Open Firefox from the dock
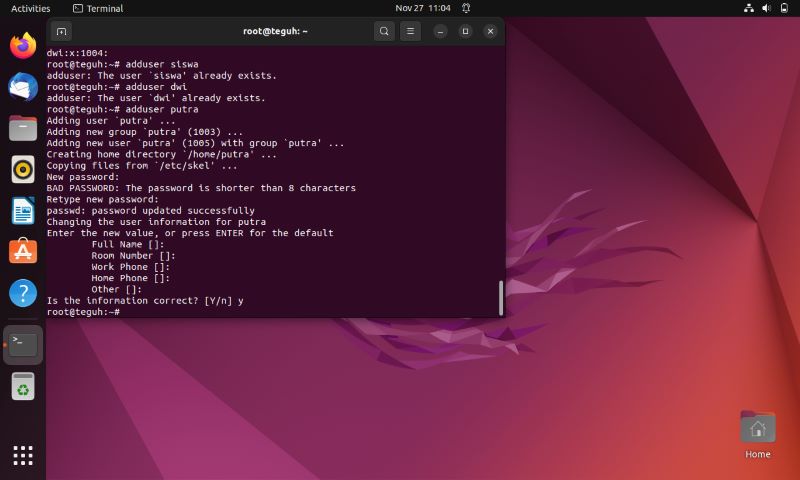This screenshot has width=800, height=480. tap(23, 45)
